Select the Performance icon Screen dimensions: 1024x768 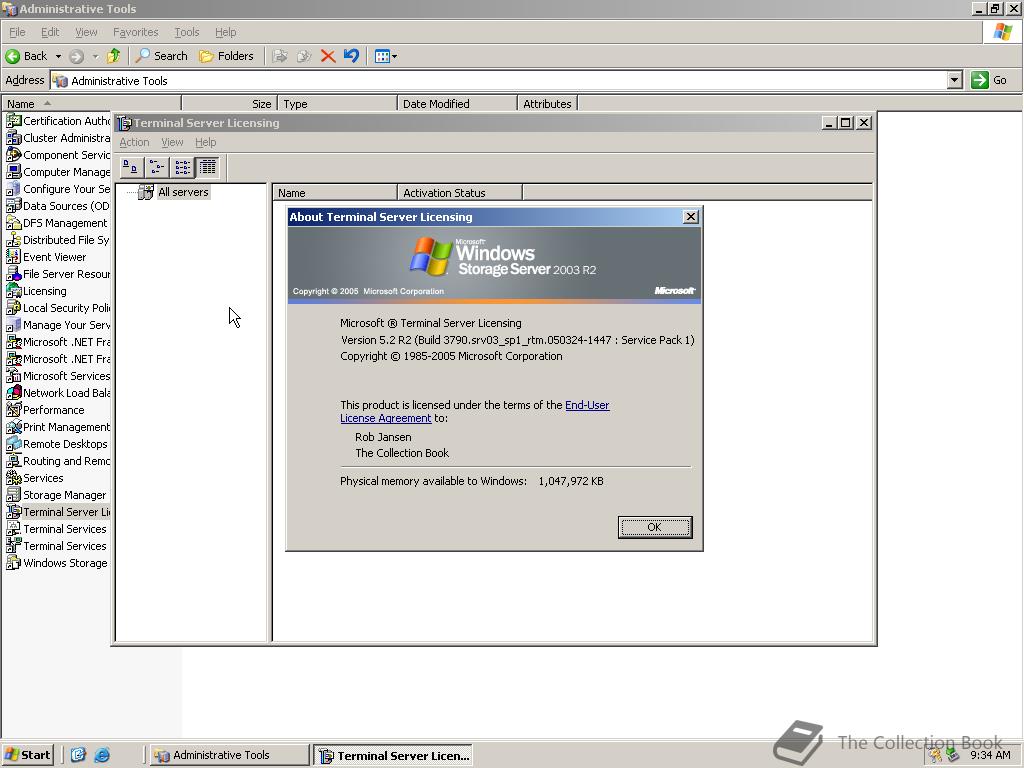(x=14, y=409)
